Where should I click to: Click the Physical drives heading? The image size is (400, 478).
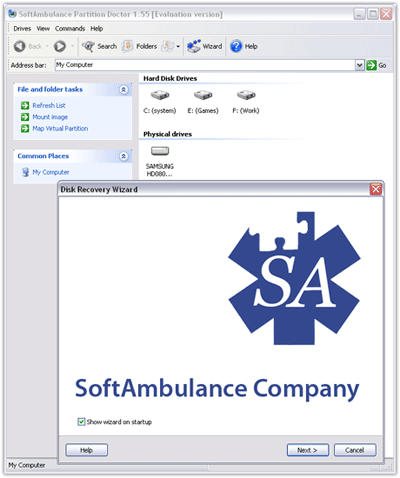click(168, 134)
